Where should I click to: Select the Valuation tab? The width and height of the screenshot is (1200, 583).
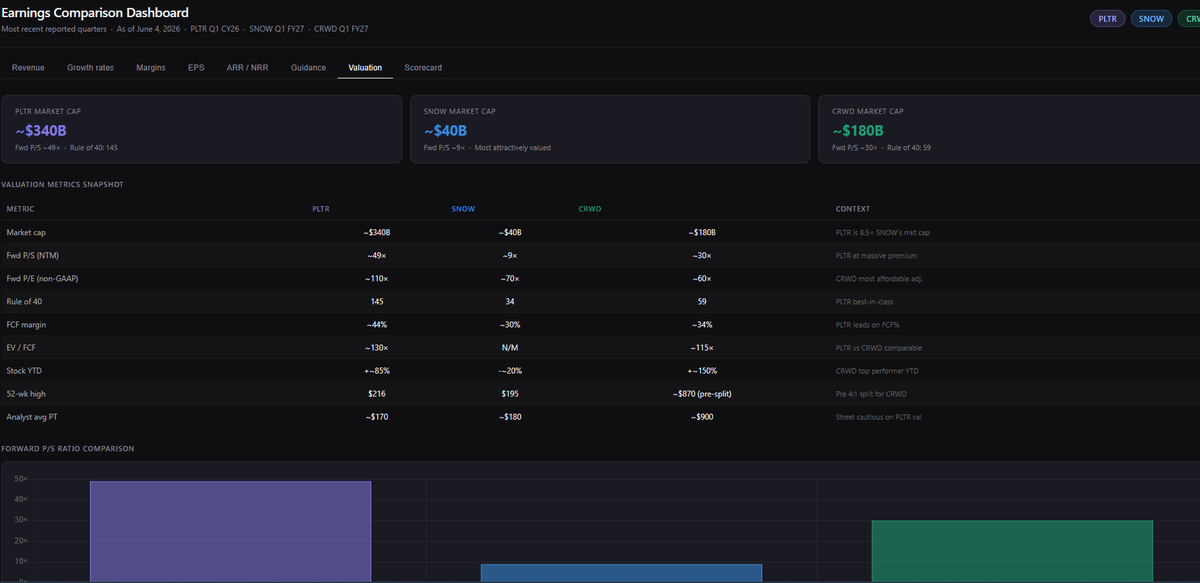(365, 67)
